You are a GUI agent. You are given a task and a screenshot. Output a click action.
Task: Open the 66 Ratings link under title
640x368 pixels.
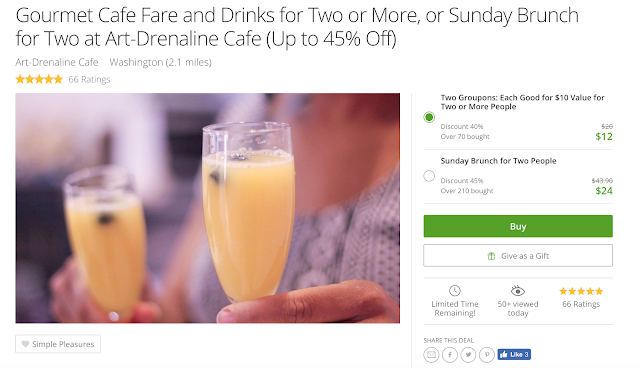[89, 79]
